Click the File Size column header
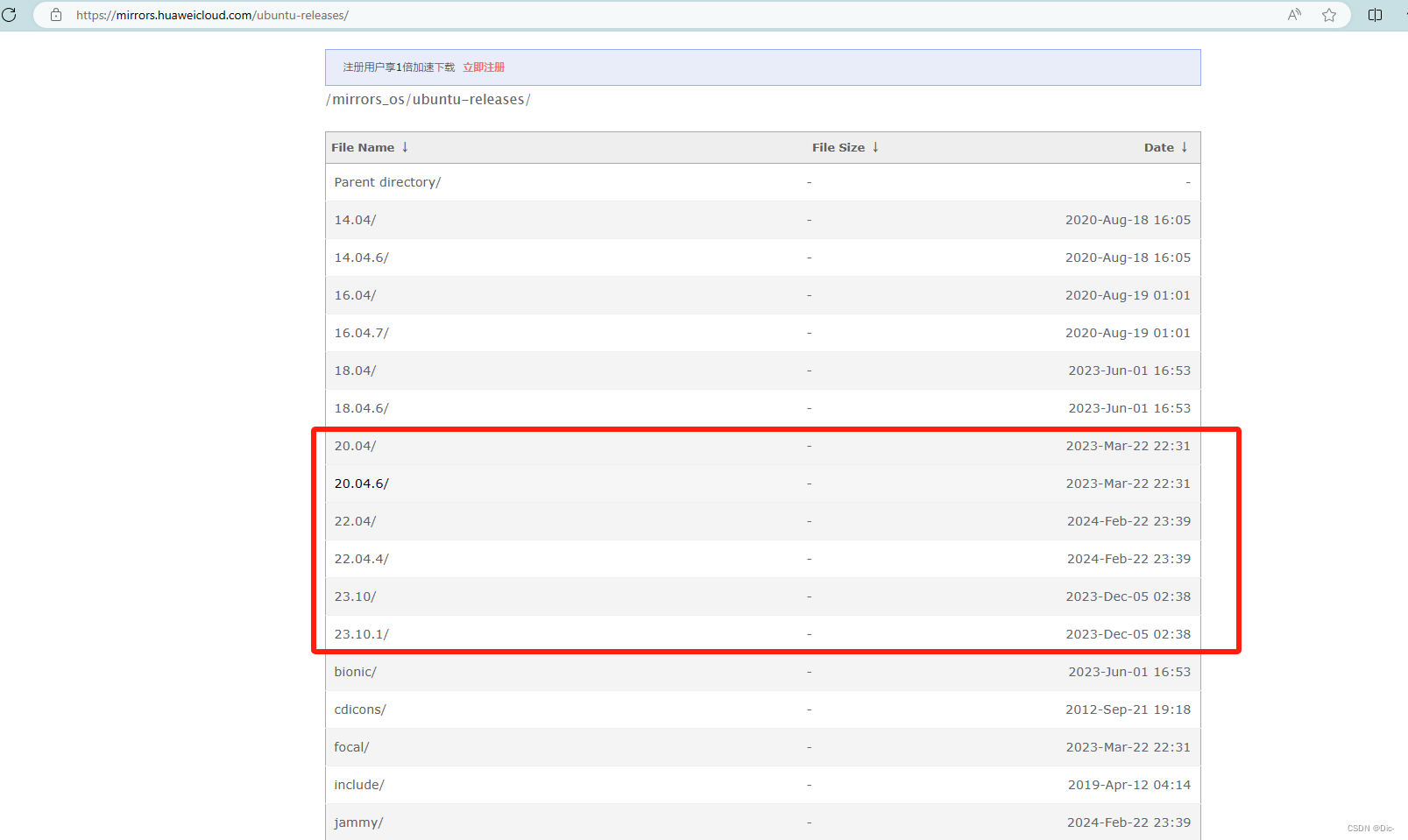Screen dimensions: 1408x840 click(838, 147)
